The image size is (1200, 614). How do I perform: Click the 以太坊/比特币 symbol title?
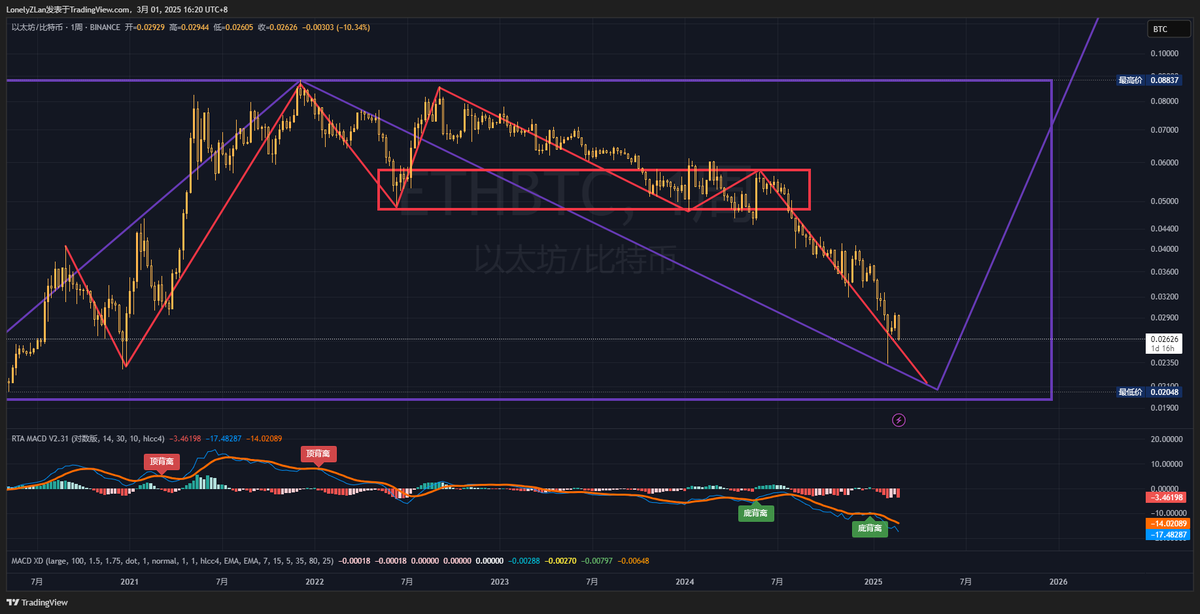[x=38, y=27]
